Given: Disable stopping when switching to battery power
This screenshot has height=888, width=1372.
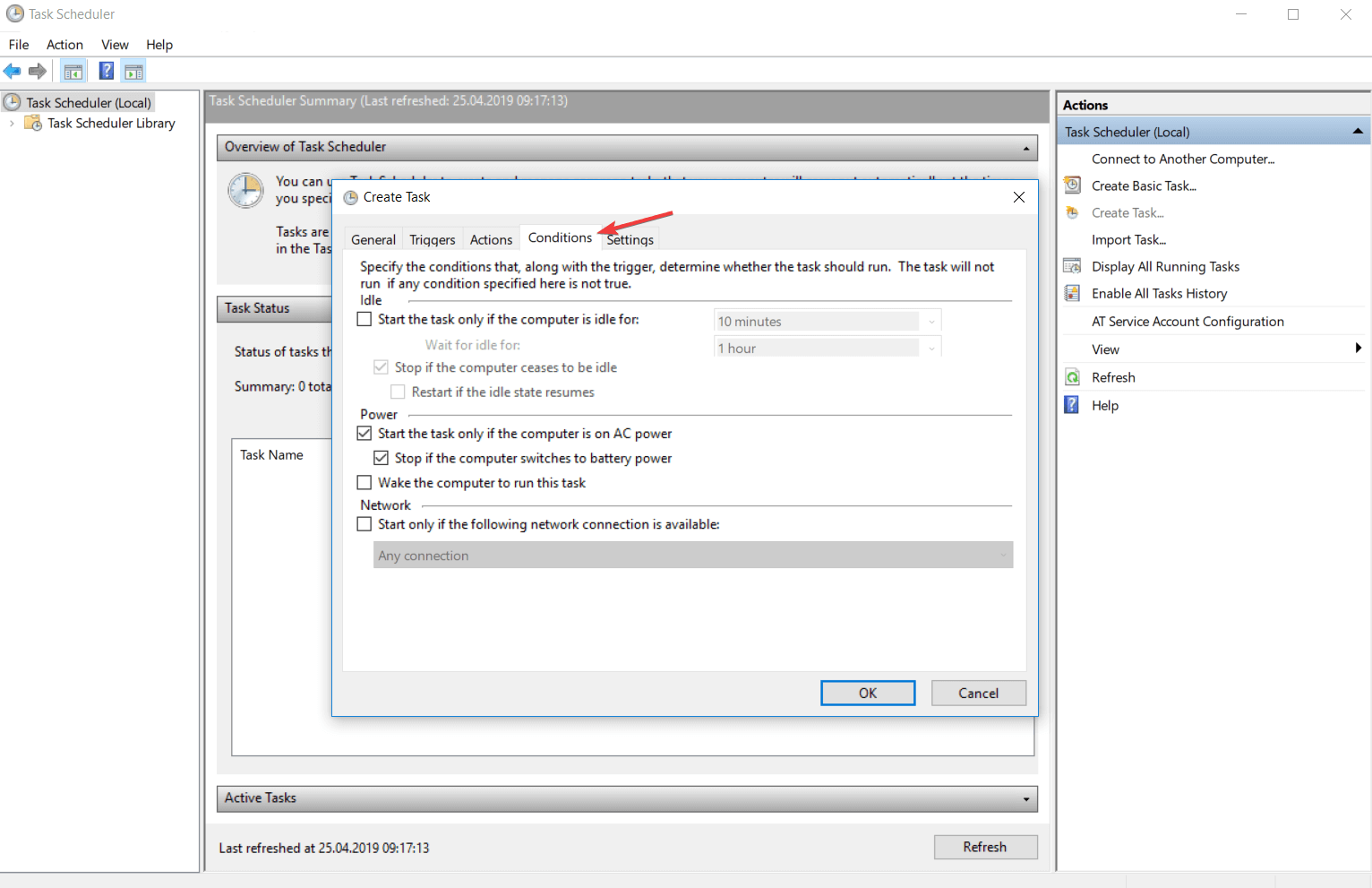Looking at the screenshot, I should click(x=382, y=458).
